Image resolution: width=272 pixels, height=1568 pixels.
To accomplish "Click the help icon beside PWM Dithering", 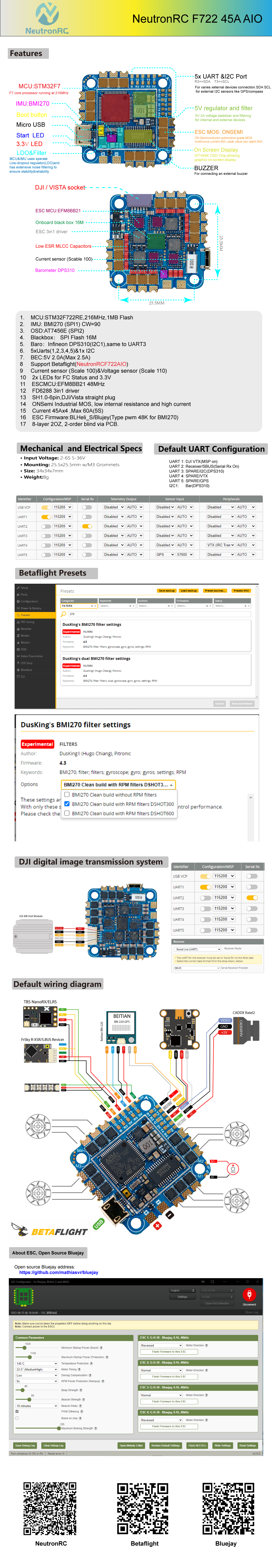I will click(x=81, y=1412).
